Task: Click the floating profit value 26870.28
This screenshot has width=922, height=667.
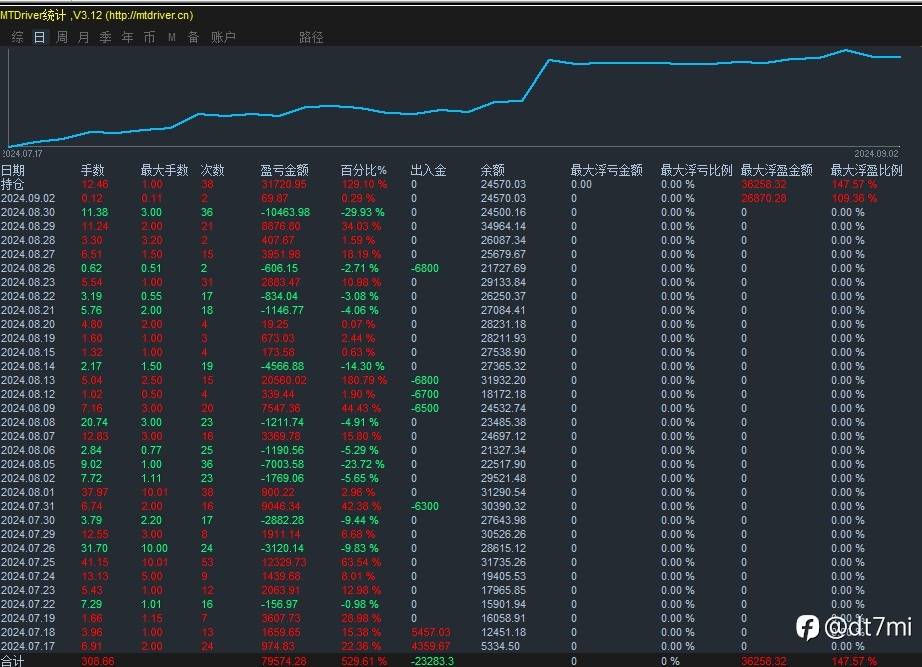Action: [764, 198]
